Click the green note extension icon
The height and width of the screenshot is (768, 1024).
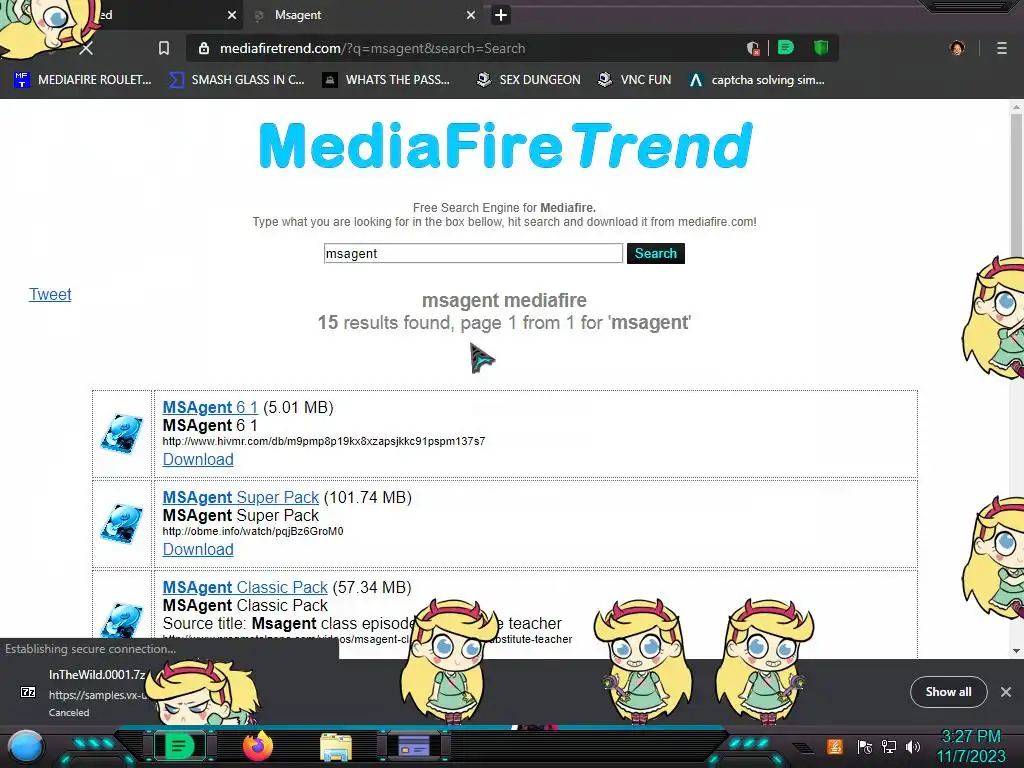786,48
